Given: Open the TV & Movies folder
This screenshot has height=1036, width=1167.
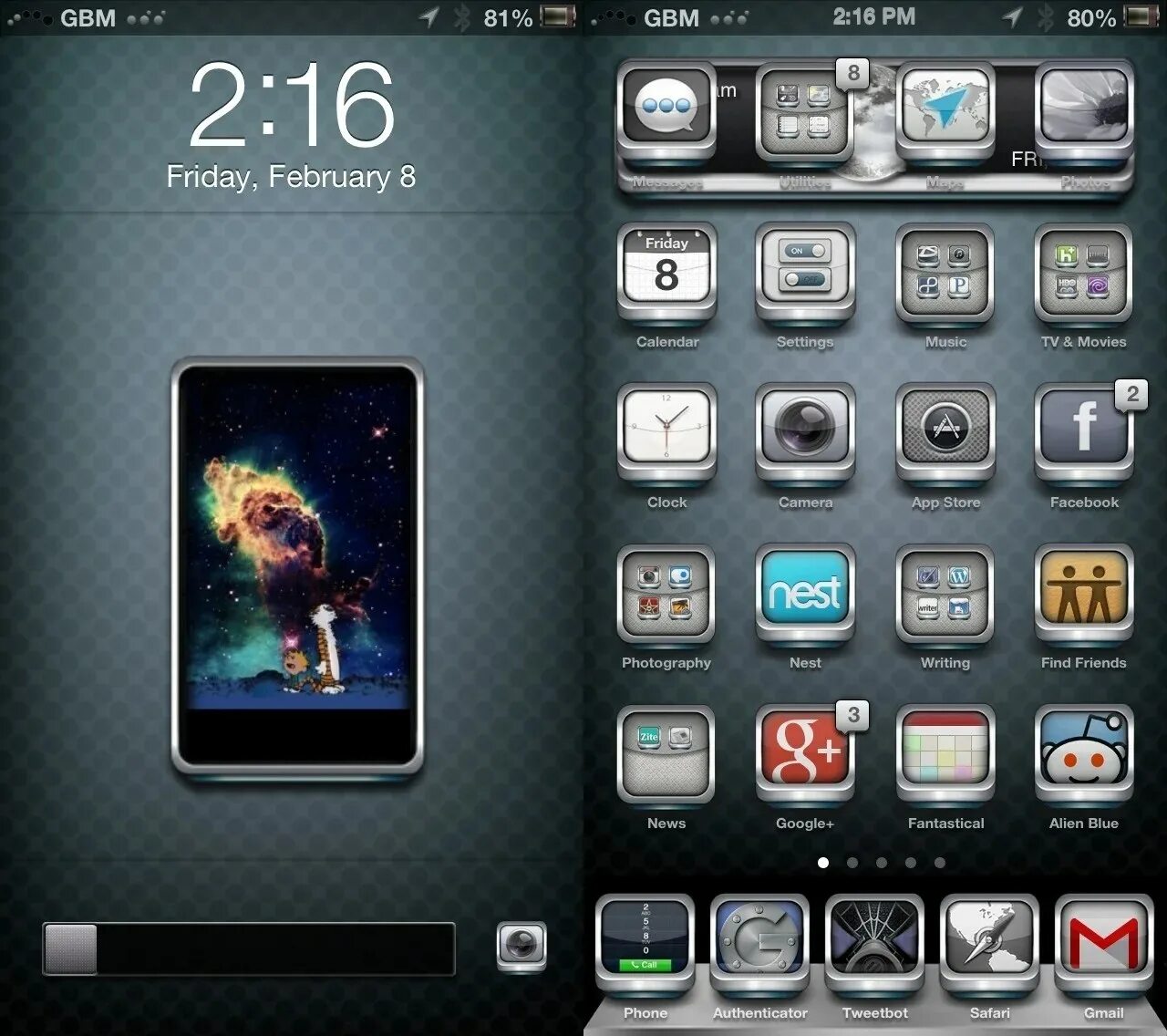Looking at the screenshot, I should pos(1084,272).
